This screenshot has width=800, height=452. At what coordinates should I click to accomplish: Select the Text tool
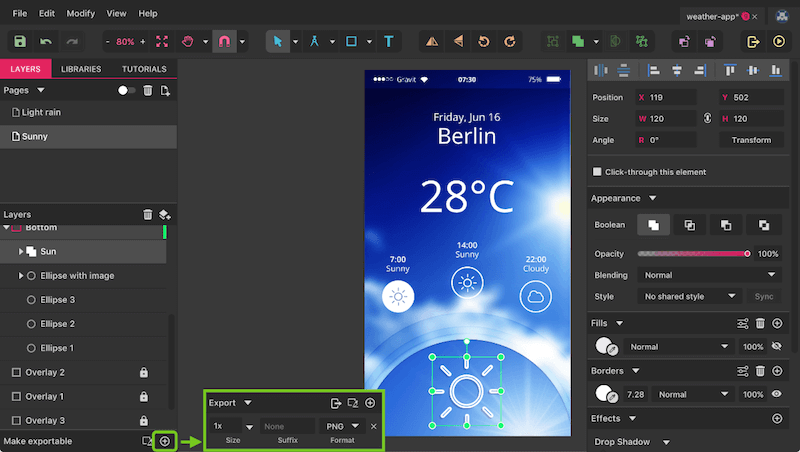388,42
